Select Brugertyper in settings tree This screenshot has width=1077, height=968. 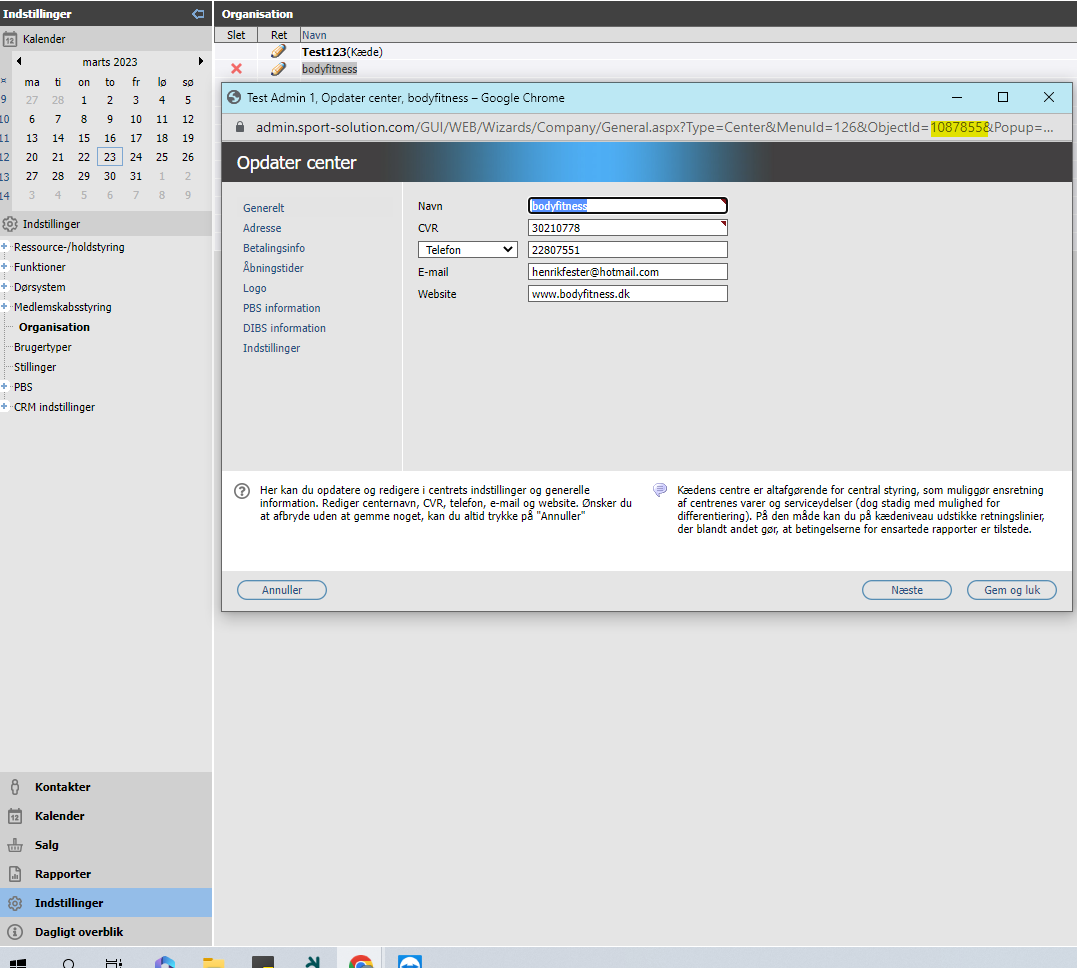point(43,347)
